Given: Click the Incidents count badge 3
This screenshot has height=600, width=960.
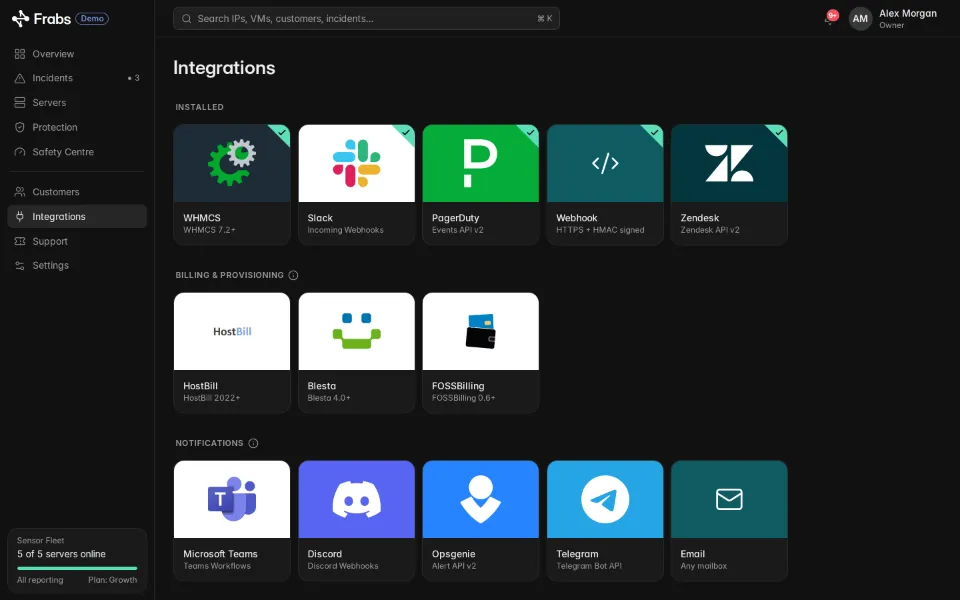Looking at the screenshot, I should (134, 78).
